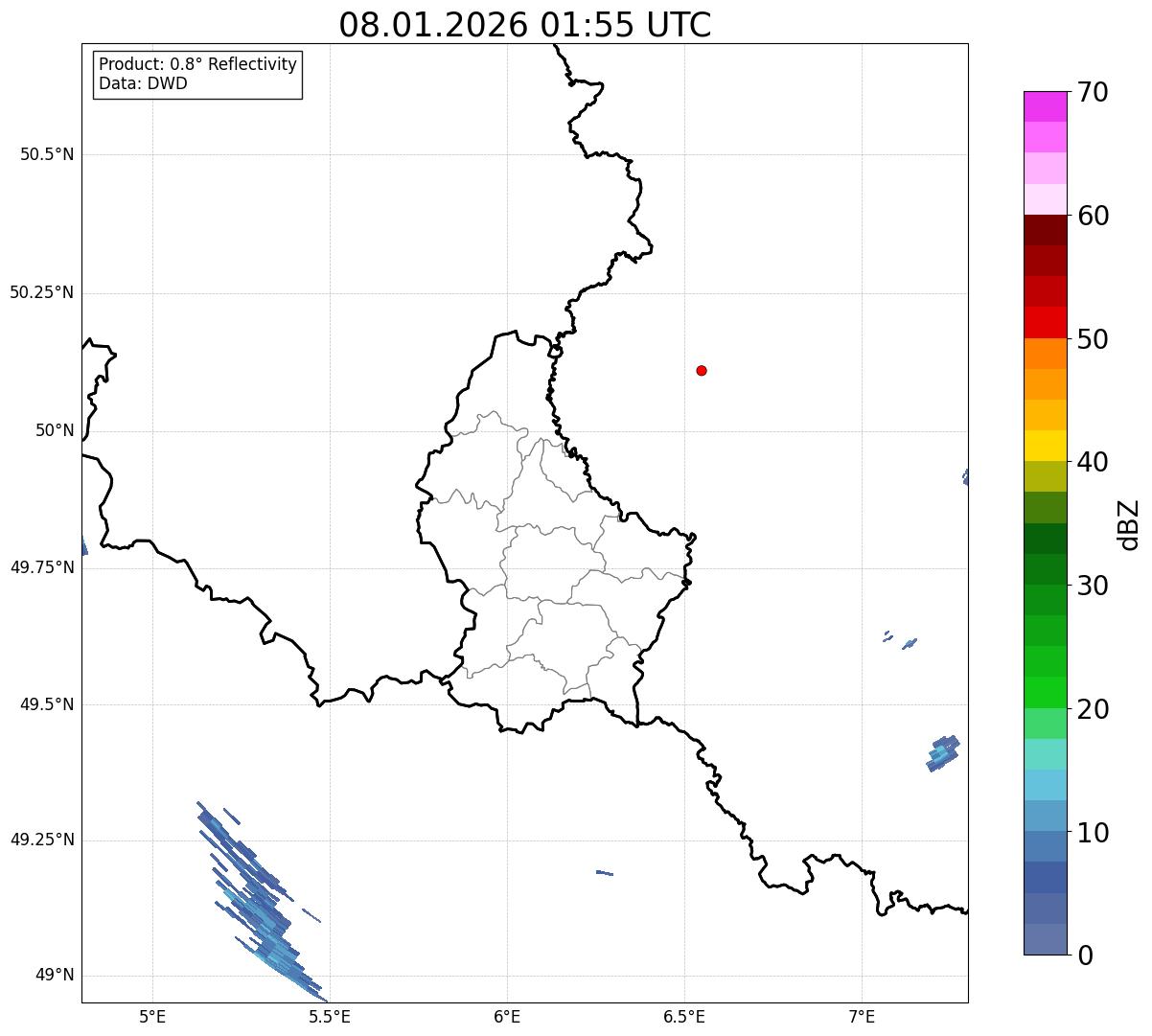Click the radar echo cluster near 7.2°E 49.4°N
The height and width of the screenshot is (1036, 1152).
tap(943, 753)
